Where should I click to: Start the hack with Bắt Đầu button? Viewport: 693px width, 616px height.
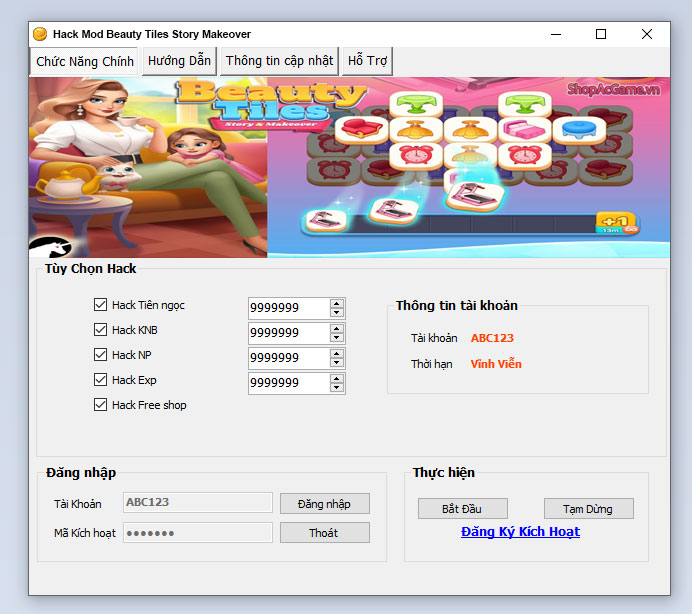tap(463, 509)
